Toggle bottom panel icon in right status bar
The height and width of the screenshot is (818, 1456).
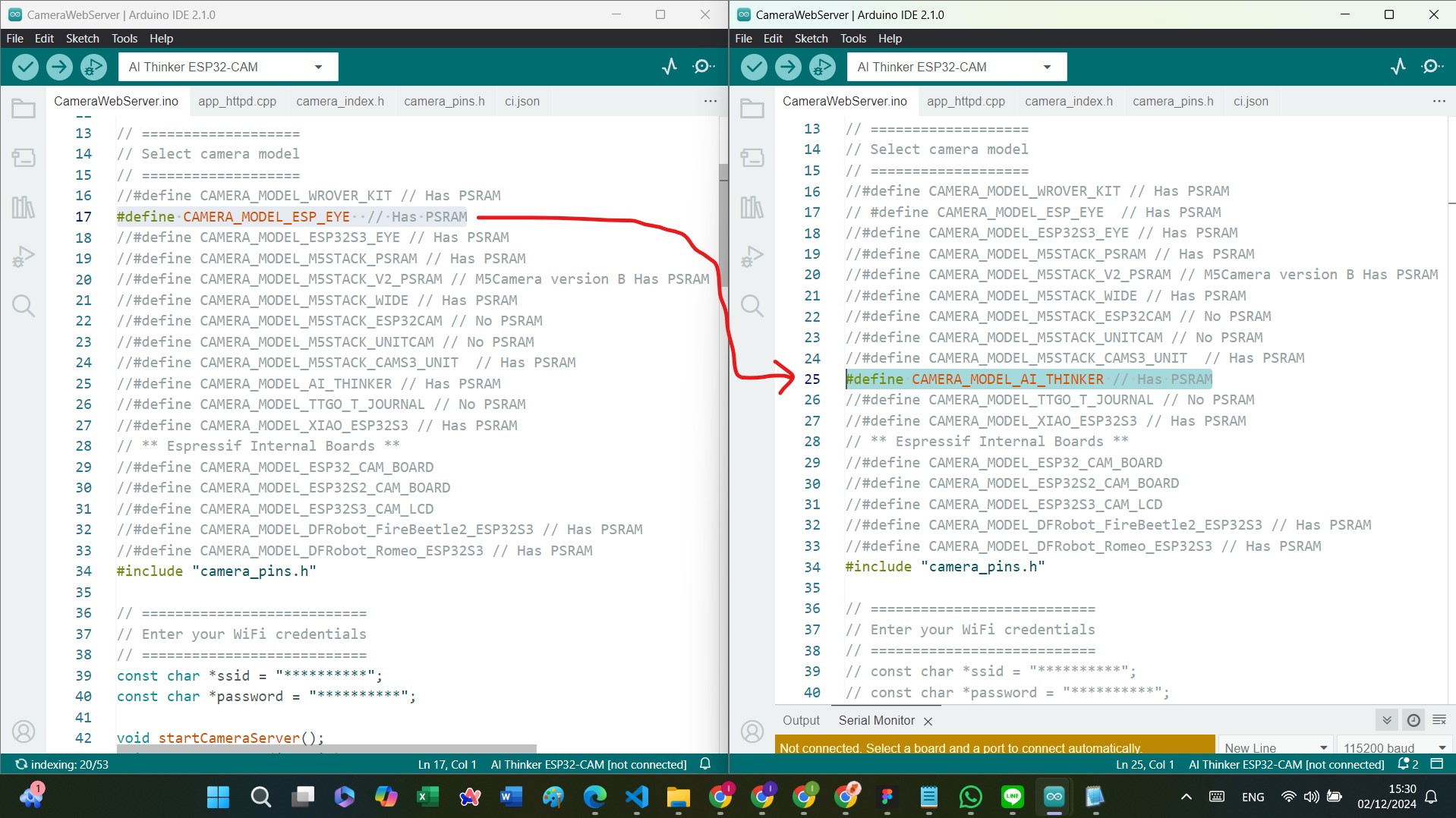(x=1437, y=764)
